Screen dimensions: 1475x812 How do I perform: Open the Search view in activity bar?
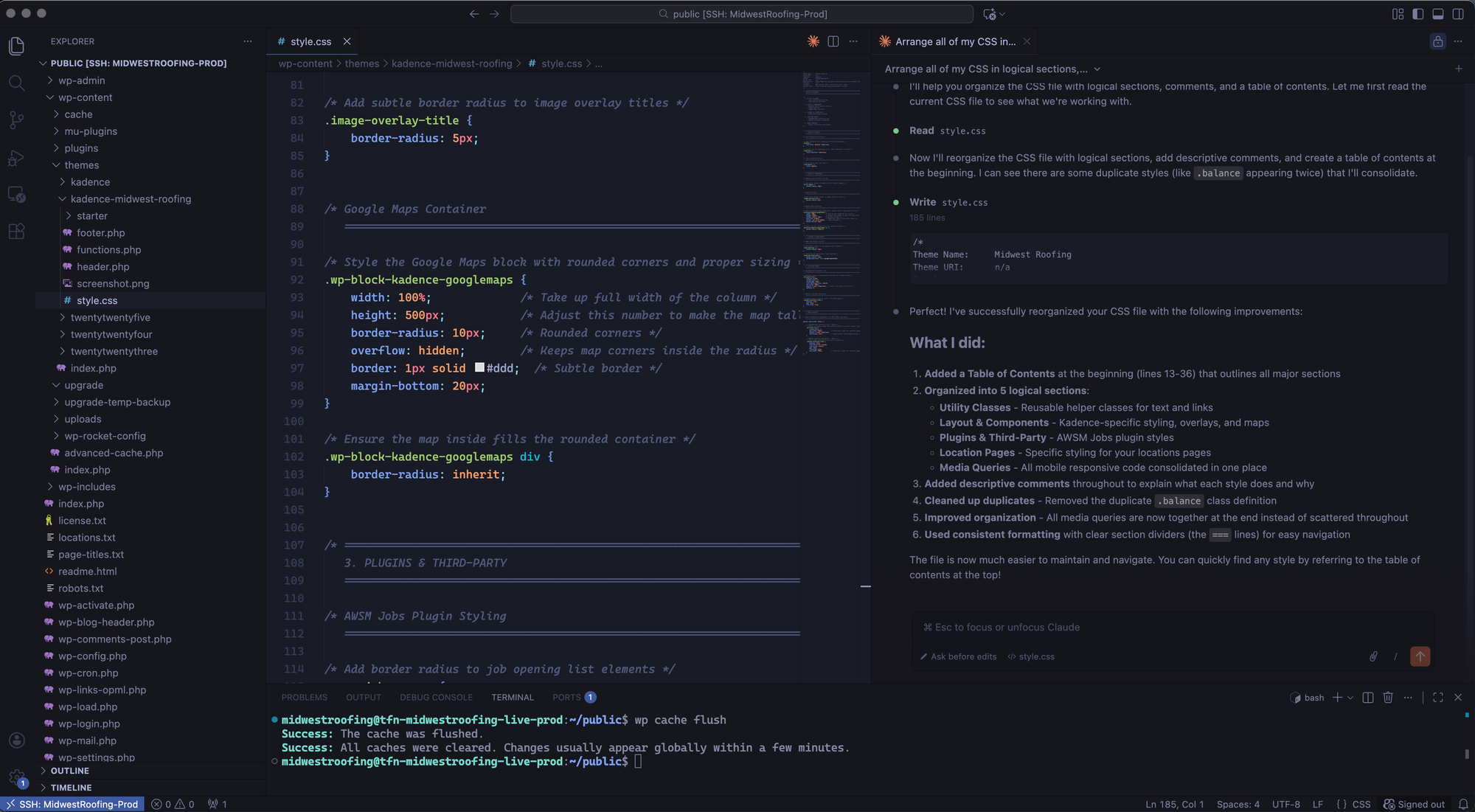pyautogui.click(x=16, y=83)
